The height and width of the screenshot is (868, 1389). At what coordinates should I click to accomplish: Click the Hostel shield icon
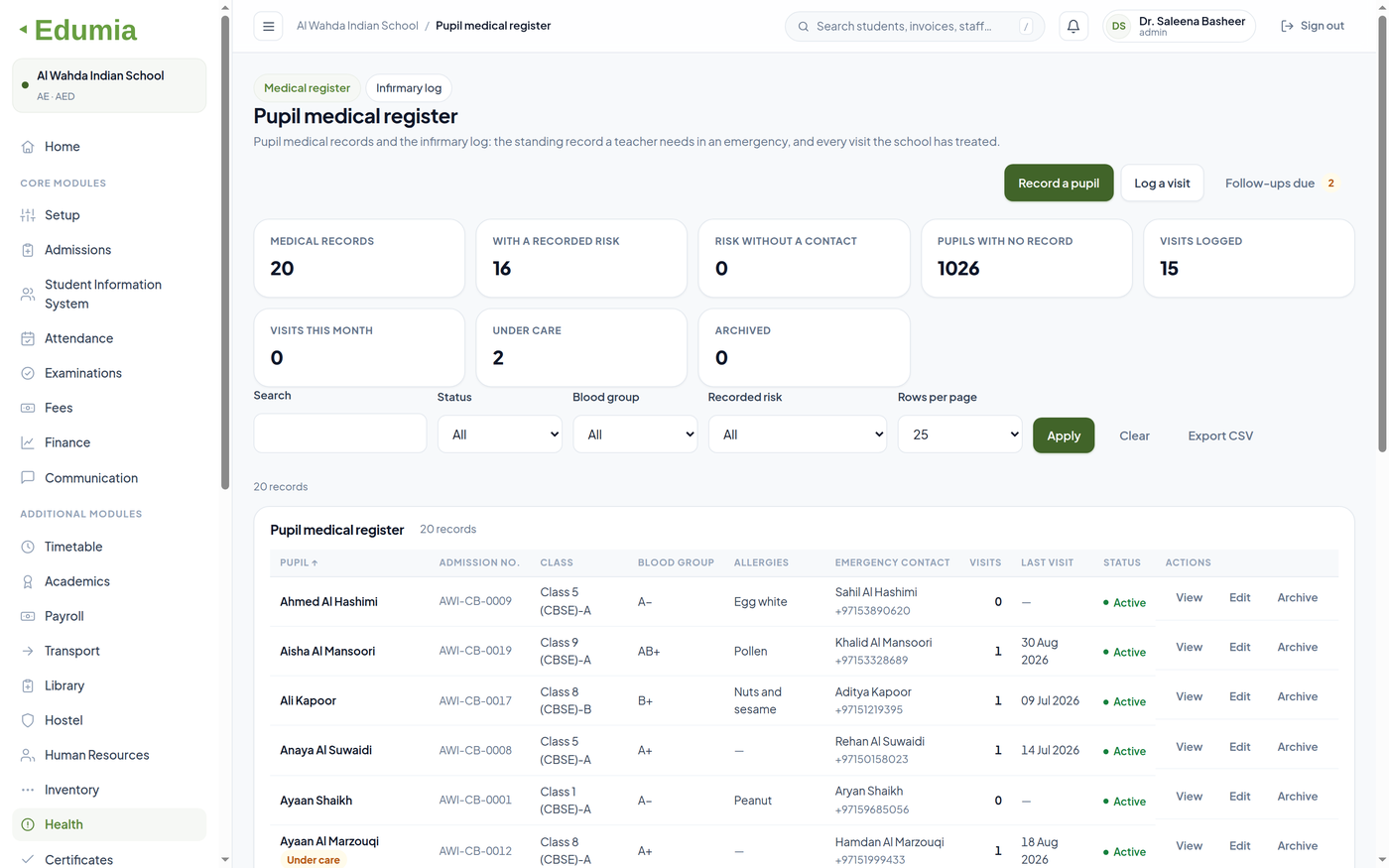pos(28,720)
